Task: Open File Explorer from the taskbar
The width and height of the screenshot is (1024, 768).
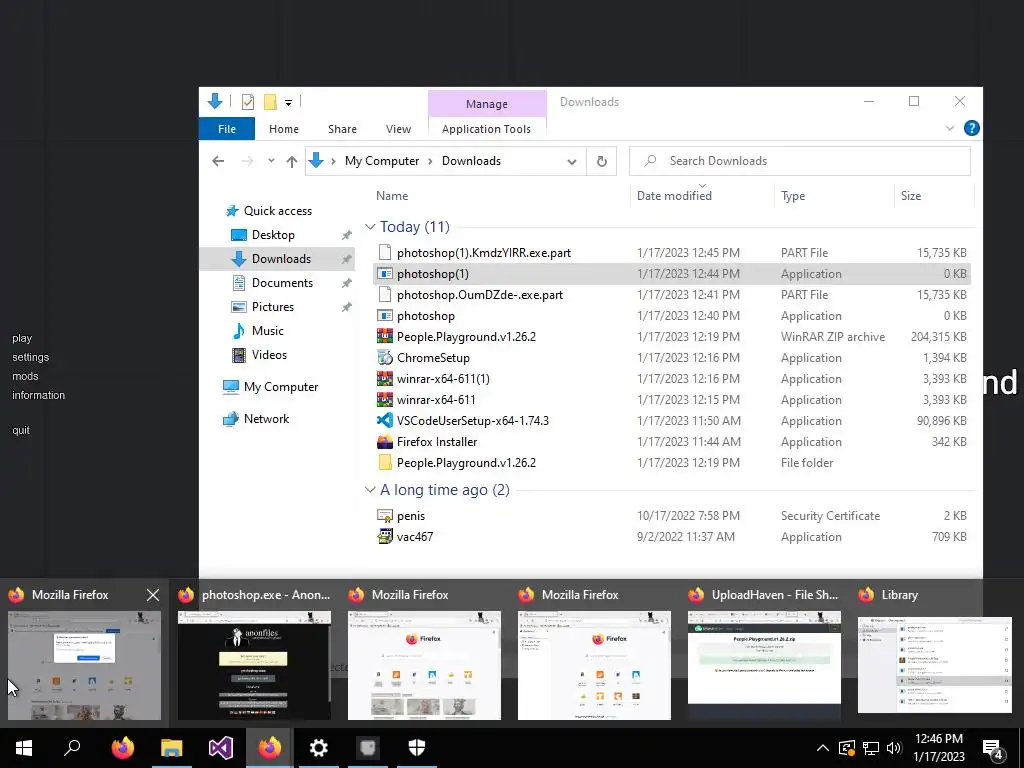Action: click(x=172, y=748)
